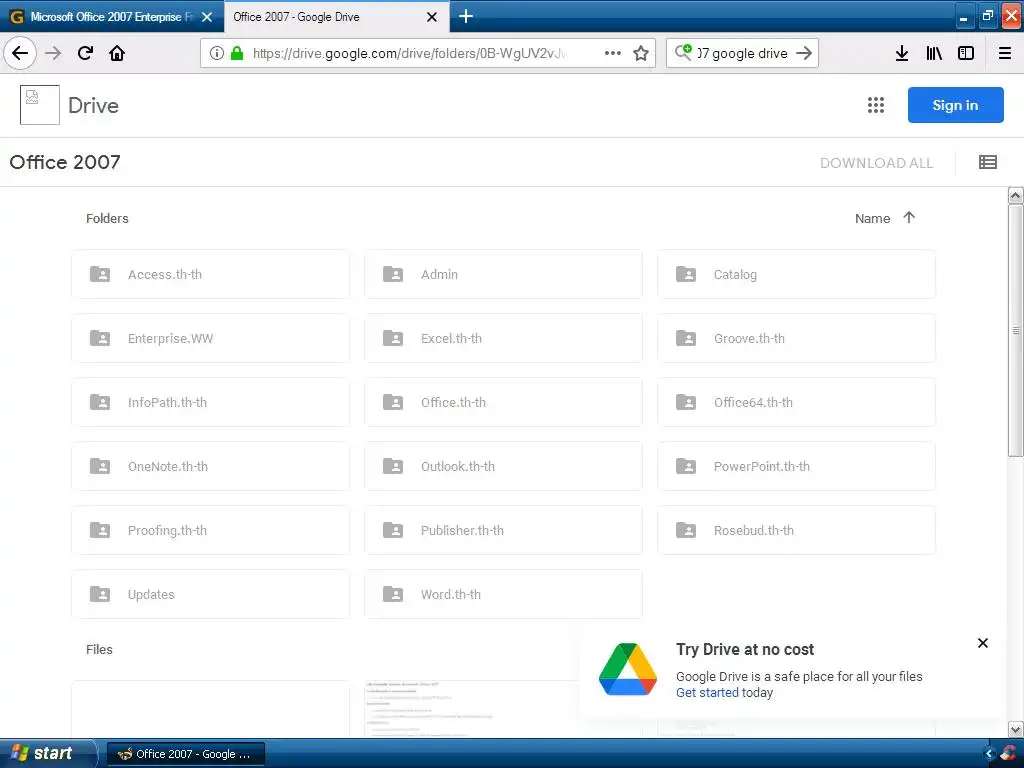Go back with the browser back arrow

20,53
